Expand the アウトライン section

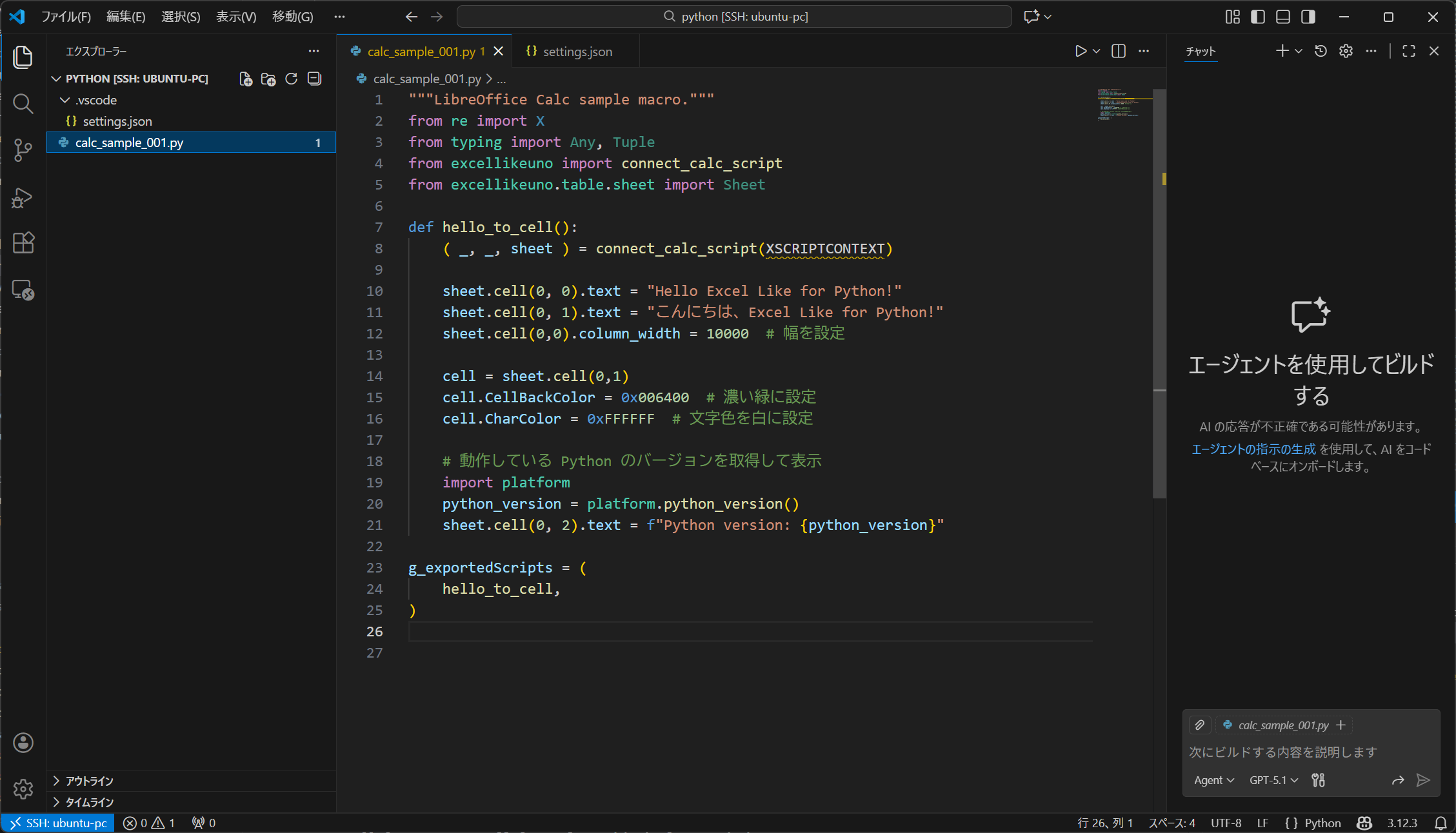[x=89, y=781]
